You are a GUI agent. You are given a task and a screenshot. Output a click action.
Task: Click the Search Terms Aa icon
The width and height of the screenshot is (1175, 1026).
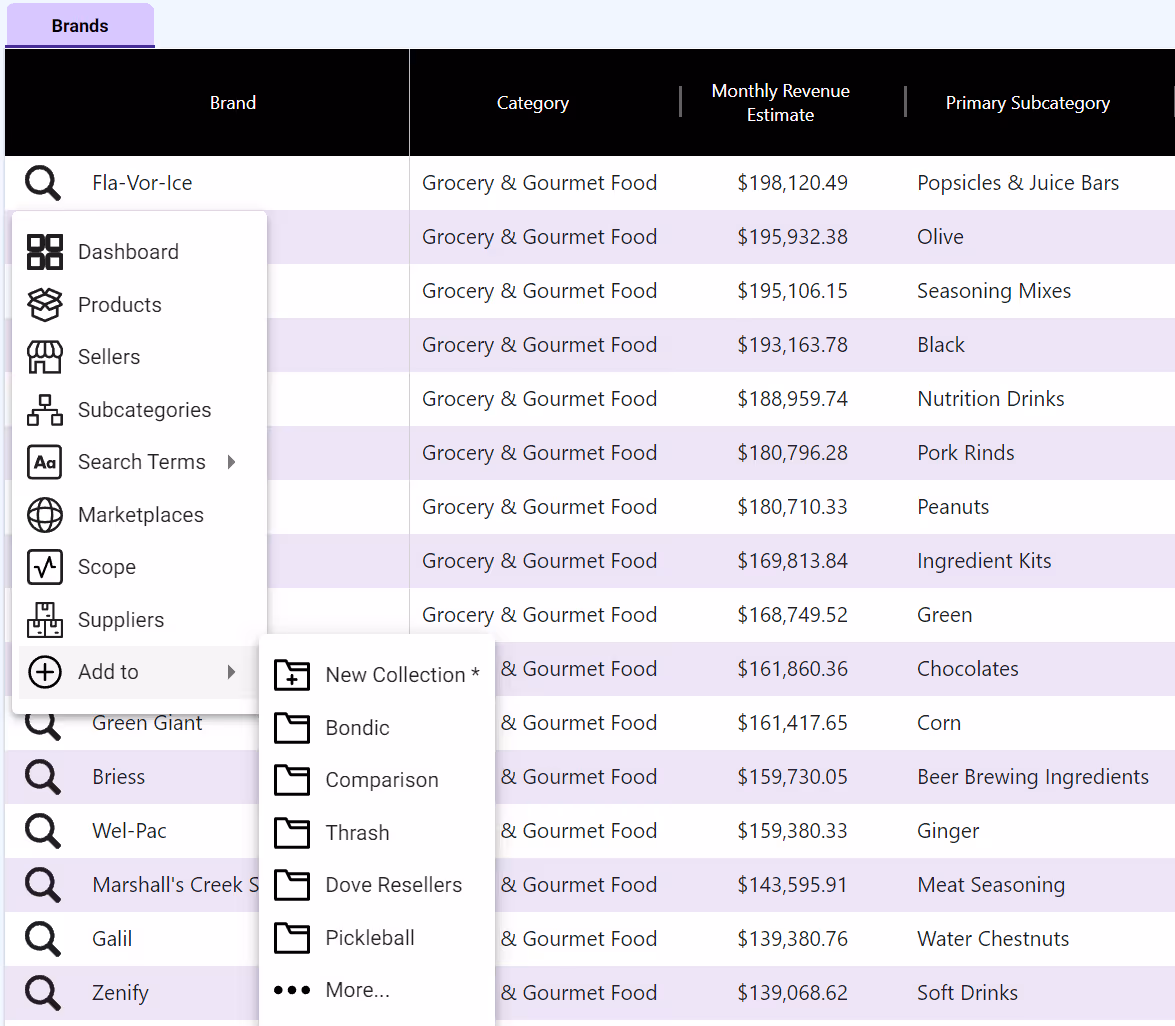(45, 462)
